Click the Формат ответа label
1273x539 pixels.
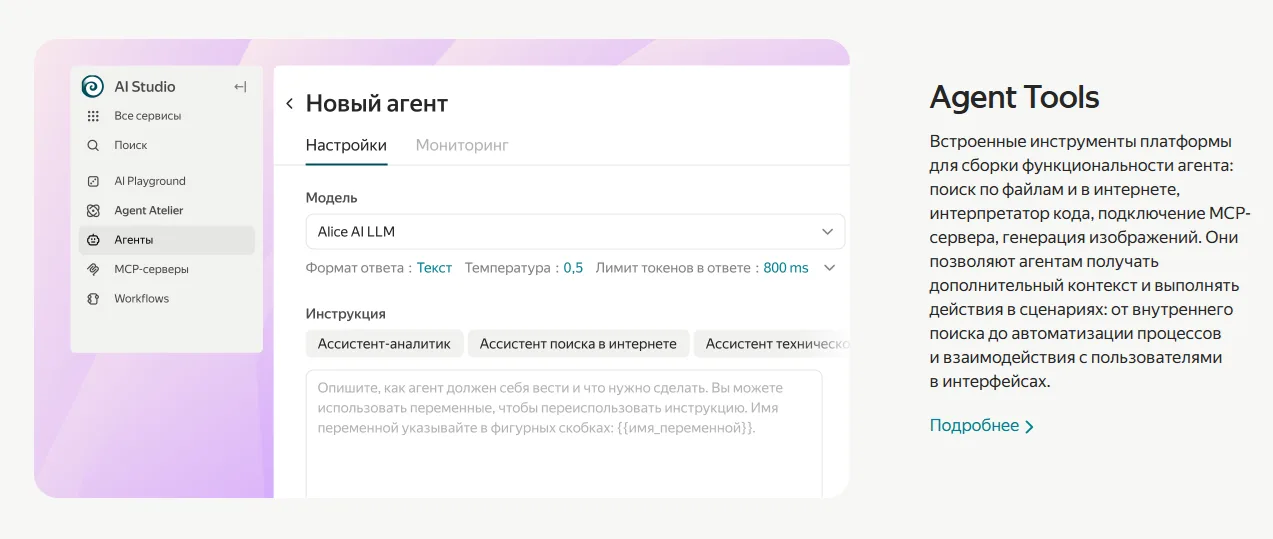pyautogui.click(x=356, y=268)
